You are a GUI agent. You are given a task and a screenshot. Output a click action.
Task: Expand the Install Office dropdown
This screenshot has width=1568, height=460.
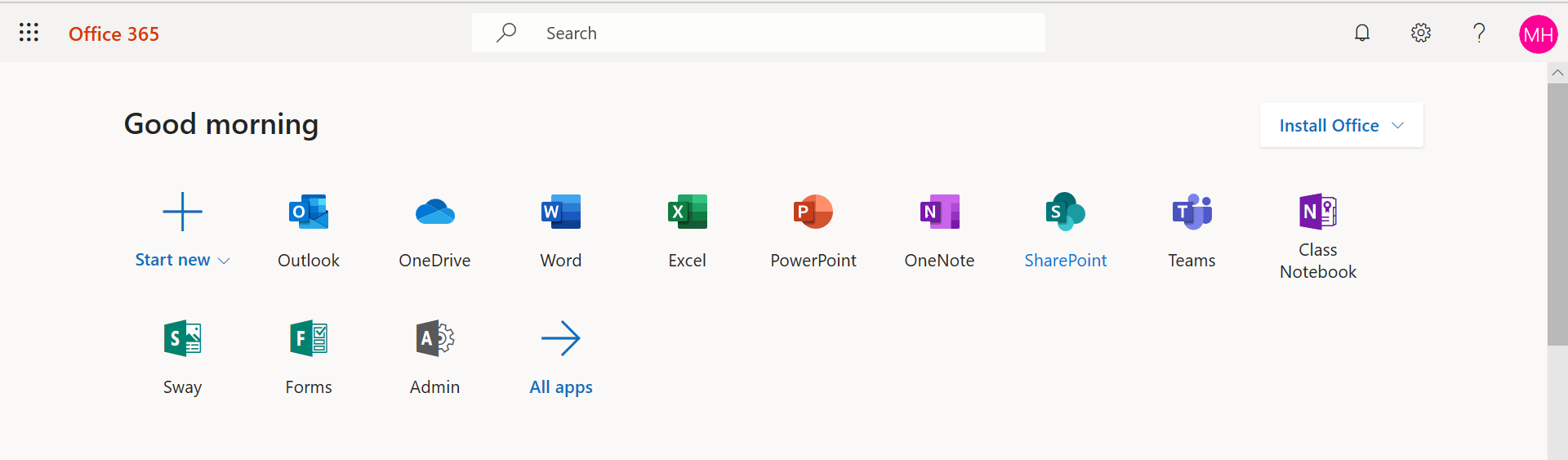coord(1341,125)
